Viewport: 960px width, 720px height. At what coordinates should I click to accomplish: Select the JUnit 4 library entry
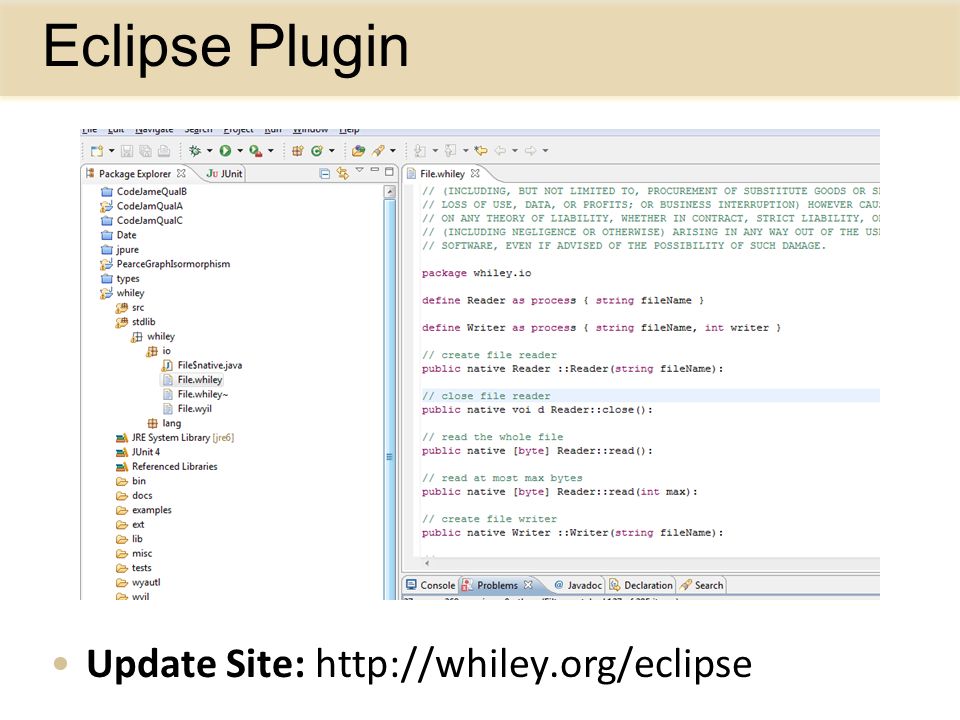[138, 452]
